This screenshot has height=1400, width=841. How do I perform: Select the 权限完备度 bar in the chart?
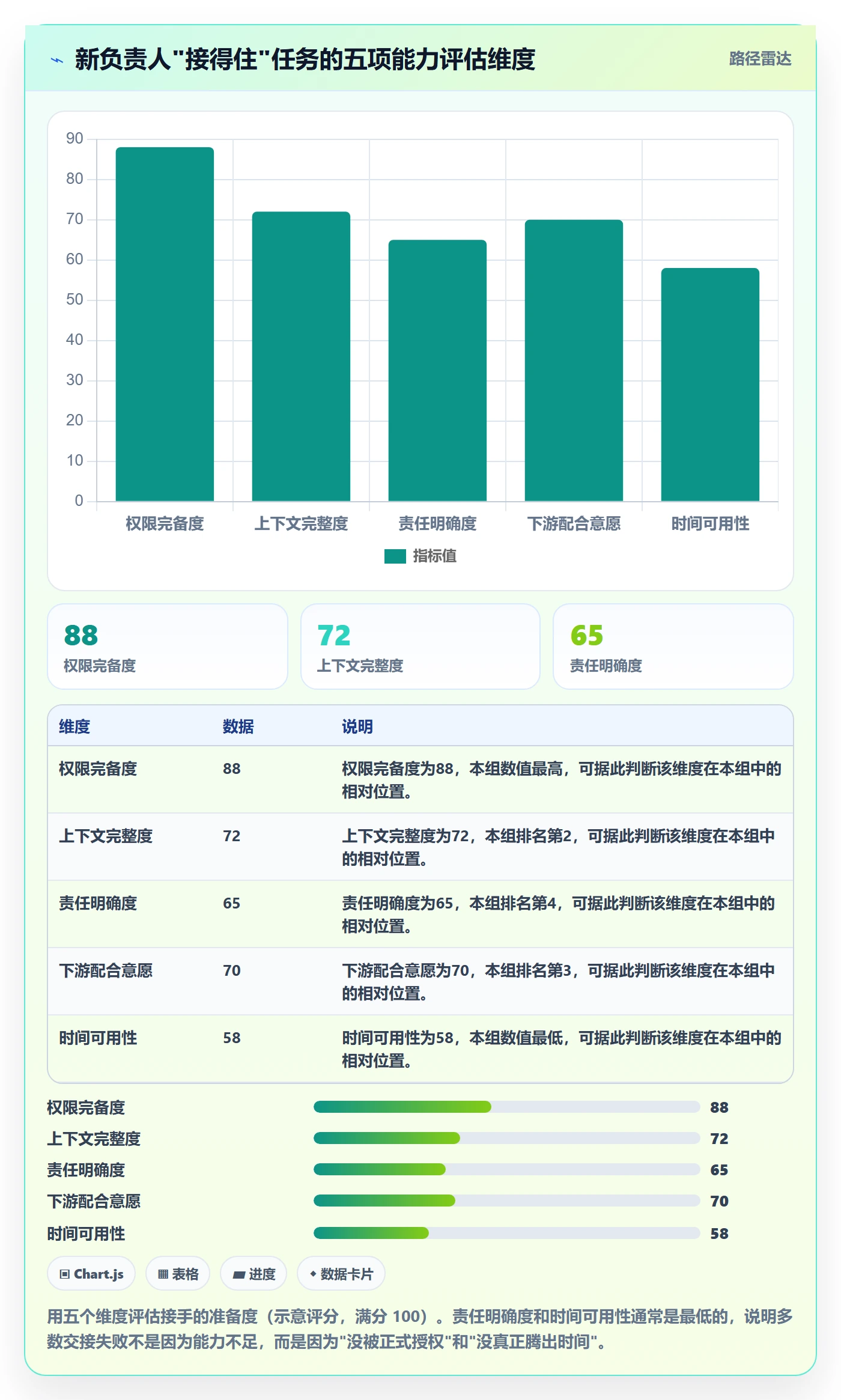coord(165,324)
